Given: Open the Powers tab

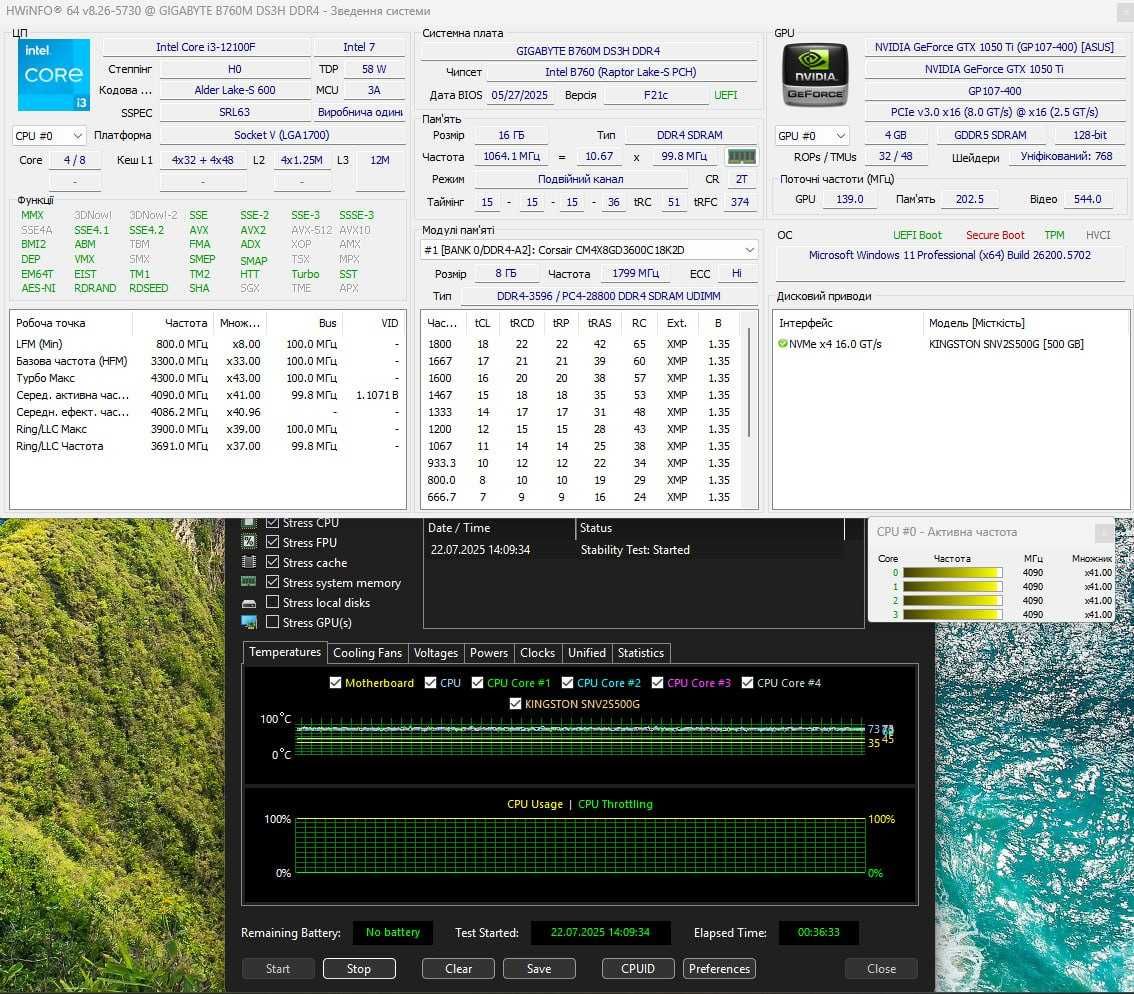Looking at the screenshot, I should 489,653.
